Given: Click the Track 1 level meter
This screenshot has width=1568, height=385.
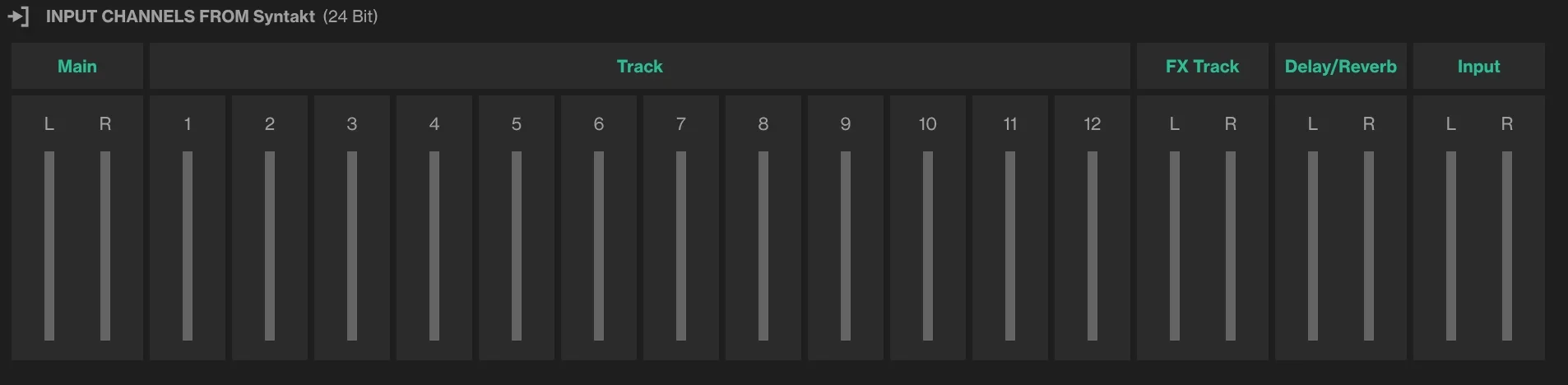Looking at the screenshot, I should 188,245.
